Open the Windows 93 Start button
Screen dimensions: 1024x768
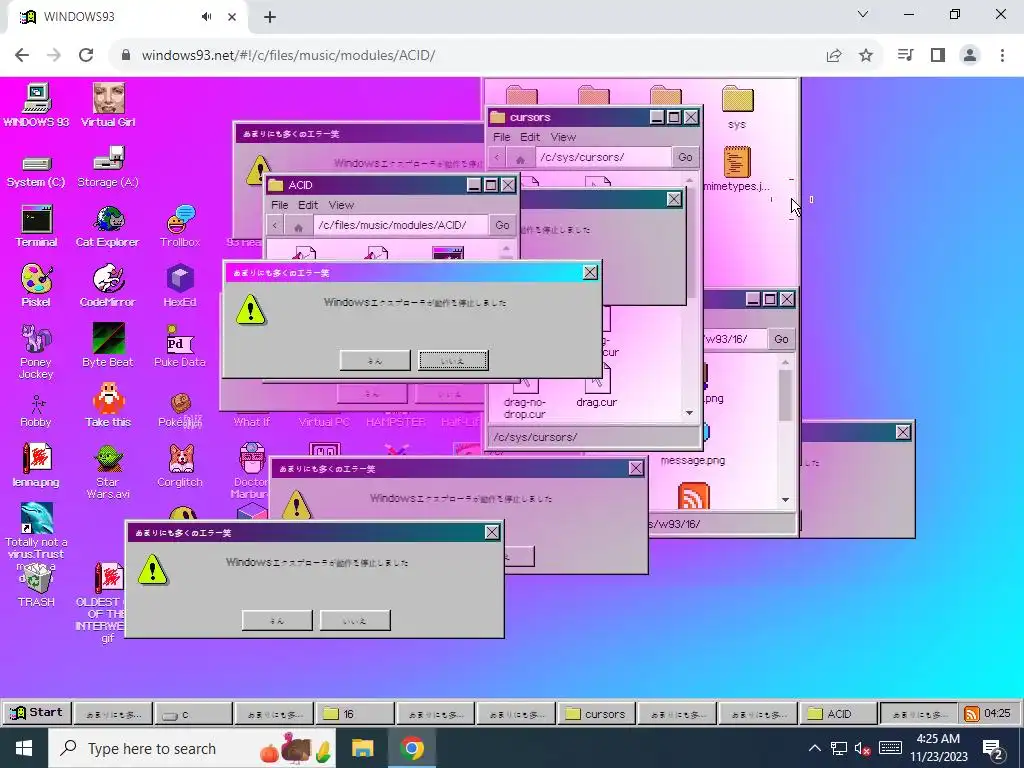(x=37, y=713)
